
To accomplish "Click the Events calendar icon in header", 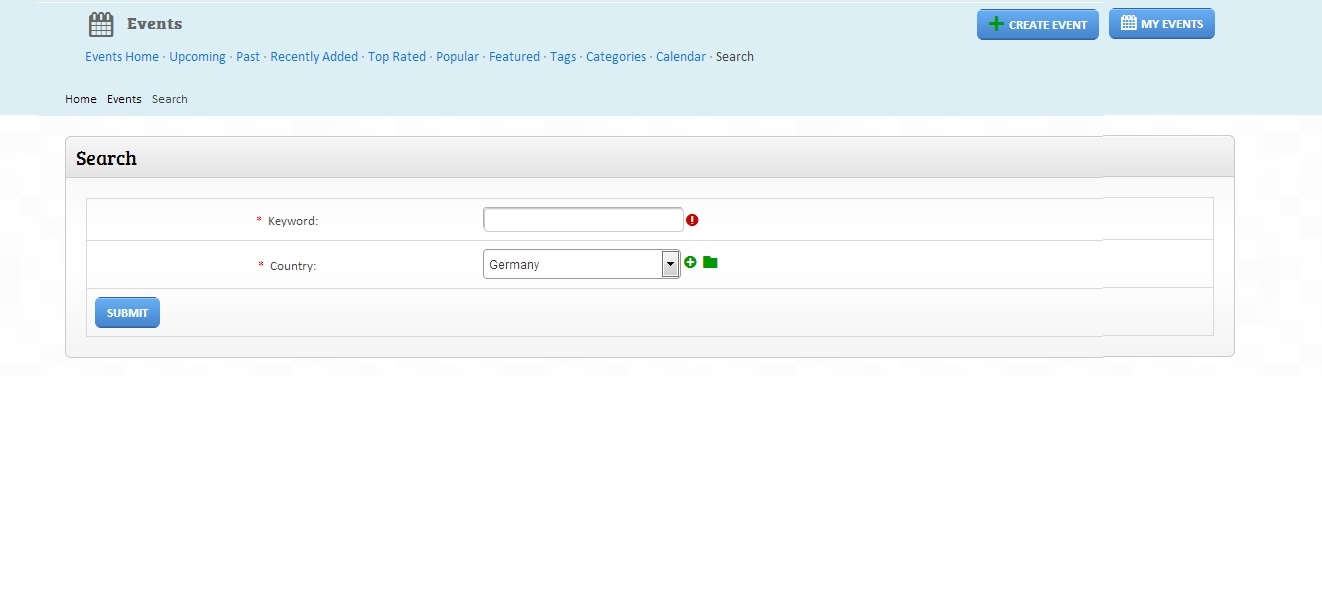I will [101, 24].
